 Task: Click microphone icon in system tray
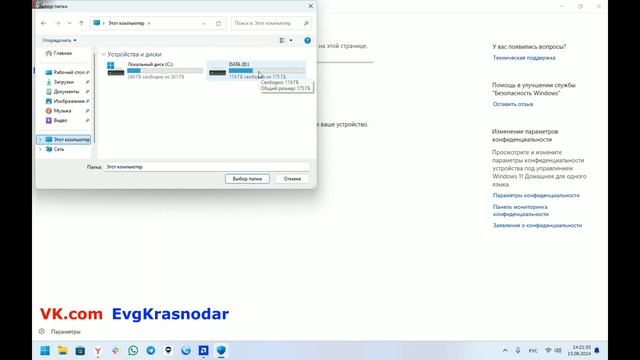[x=518, y=351]
